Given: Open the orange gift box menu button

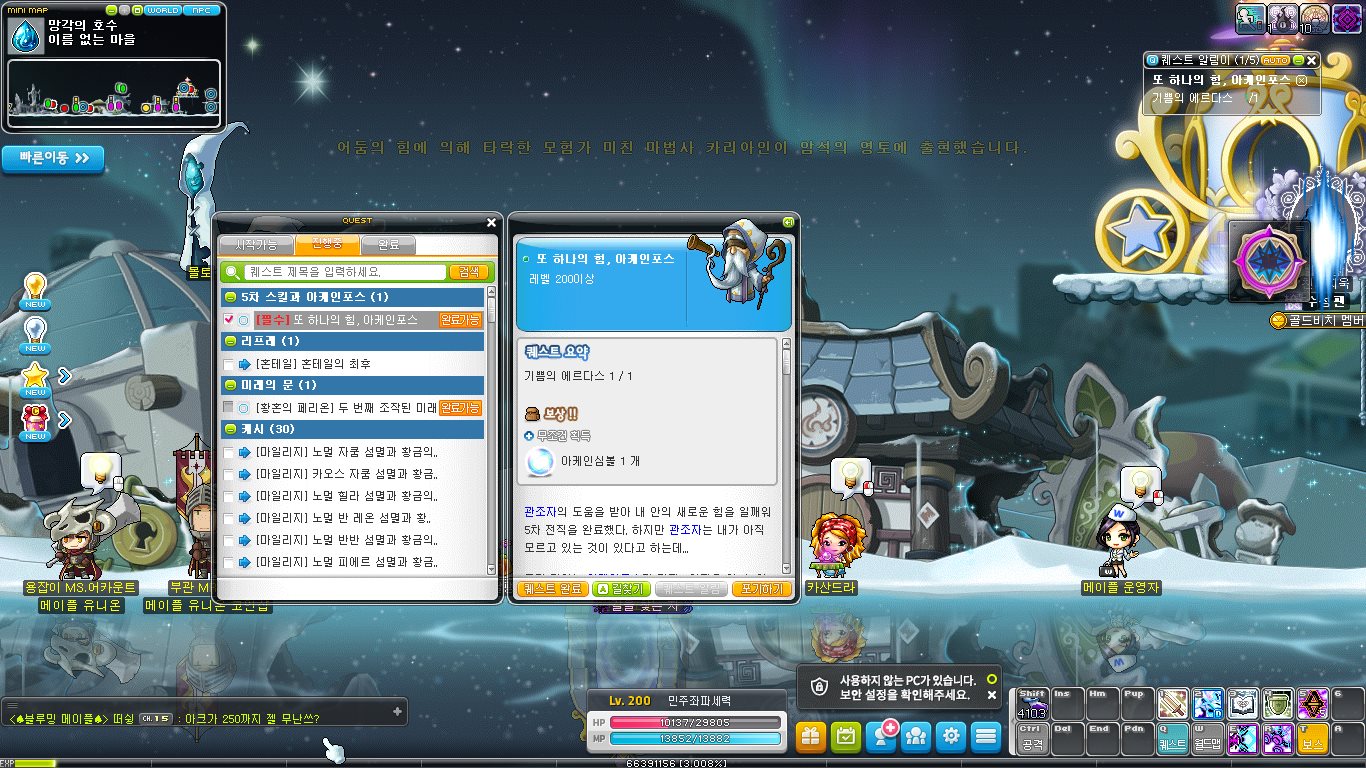Looking at the screenshot, I should [811, 737].
